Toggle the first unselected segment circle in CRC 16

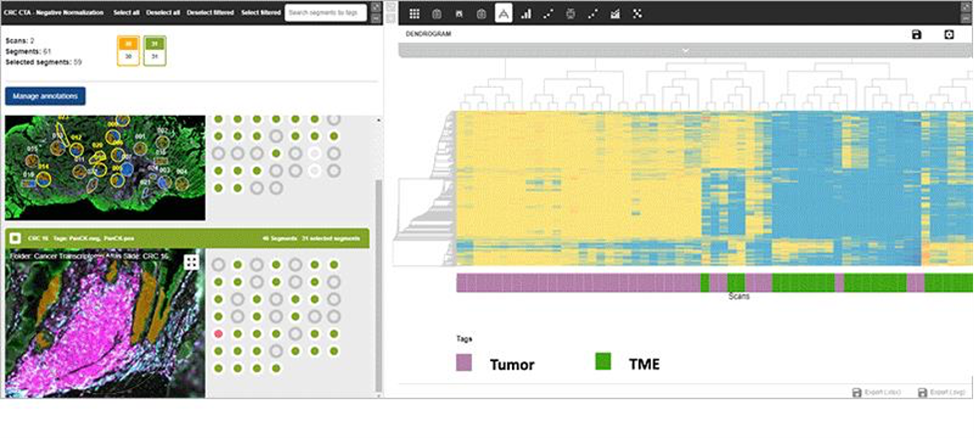tap(218, 265)
